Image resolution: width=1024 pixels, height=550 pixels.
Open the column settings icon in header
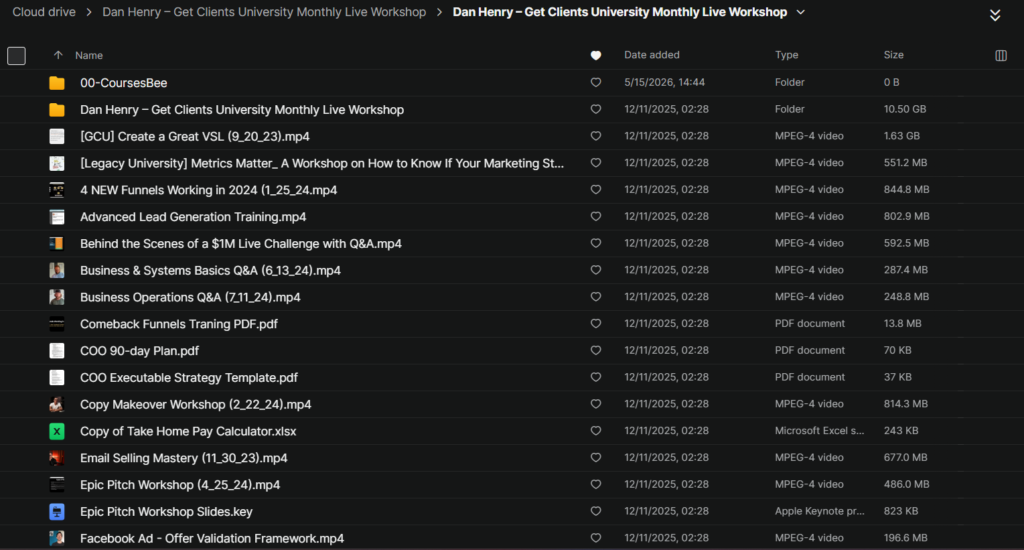click(x=1000, y=56)
